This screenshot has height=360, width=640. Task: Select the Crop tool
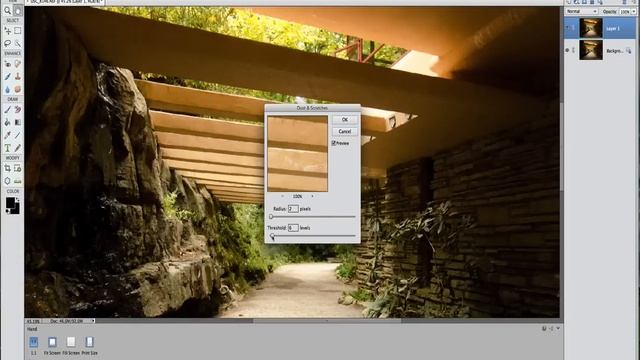click(7, 168)
